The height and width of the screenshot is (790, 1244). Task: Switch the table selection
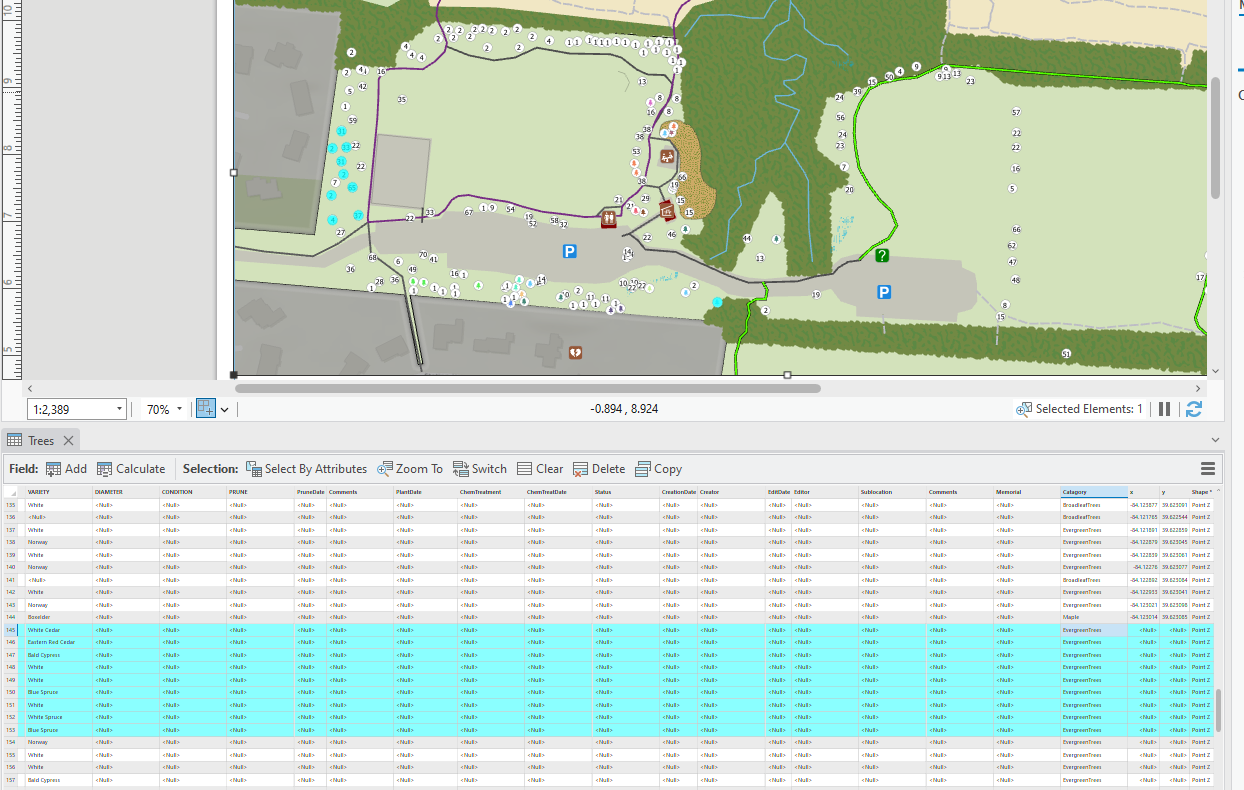pos(479,469)
